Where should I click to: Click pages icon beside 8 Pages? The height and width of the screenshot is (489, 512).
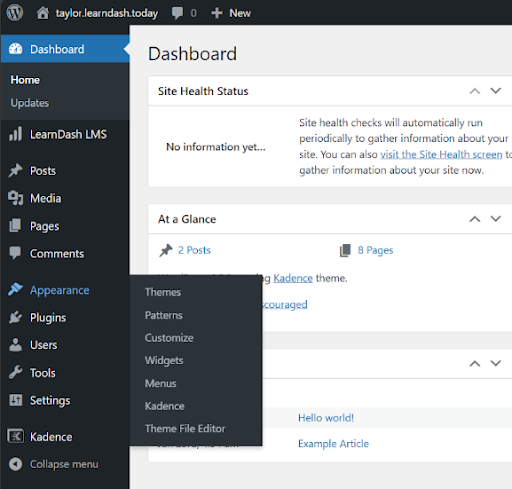pos(345,250)
